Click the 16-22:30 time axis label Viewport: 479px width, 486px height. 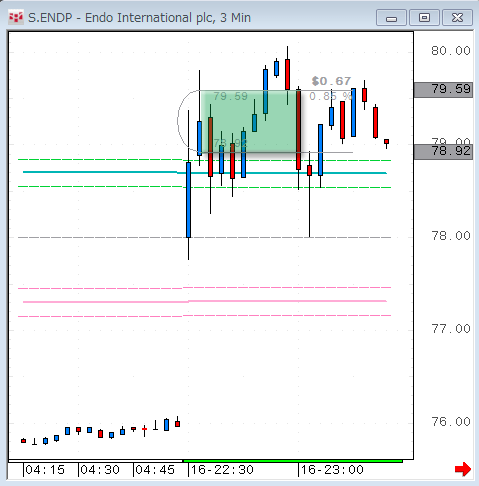[x=222, y=470]
